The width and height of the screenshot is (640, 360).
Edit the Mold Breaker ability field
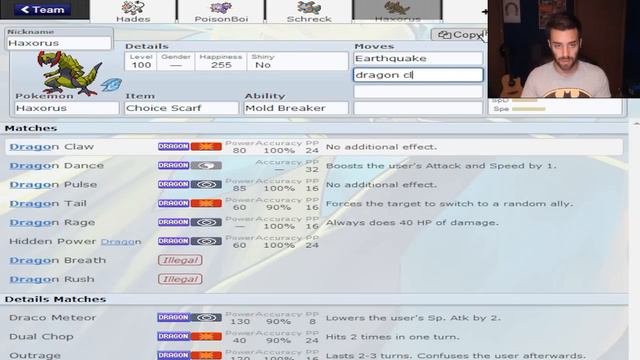pos(296,108)
